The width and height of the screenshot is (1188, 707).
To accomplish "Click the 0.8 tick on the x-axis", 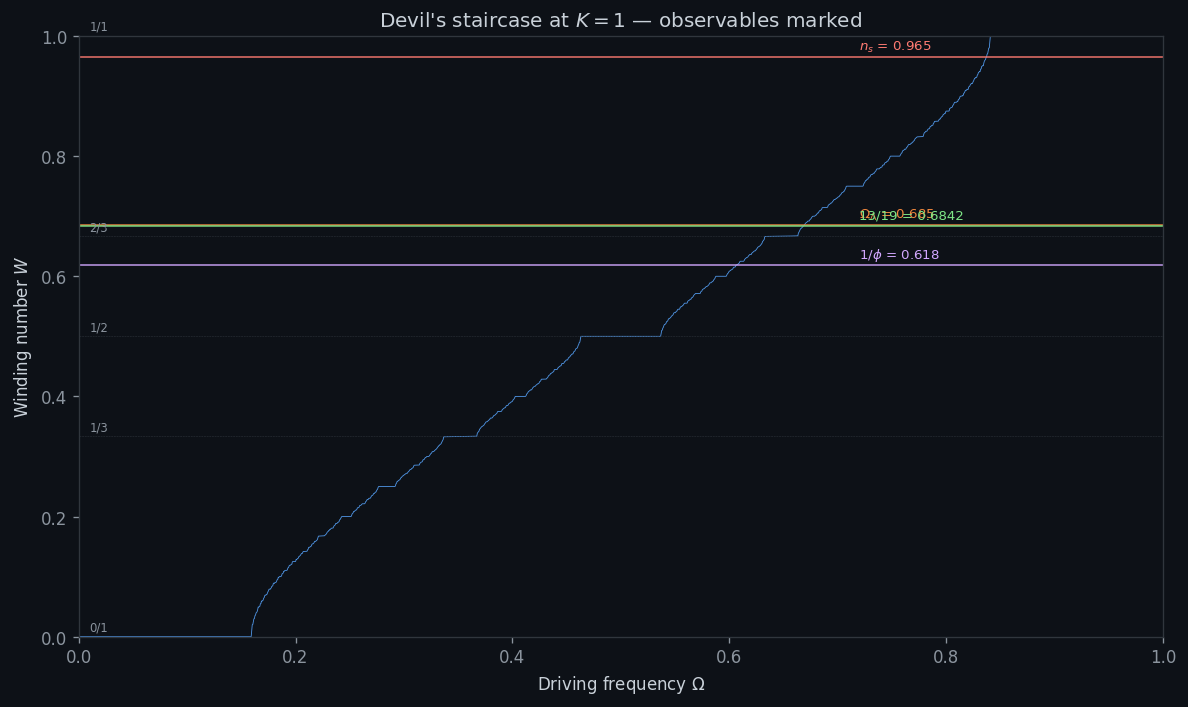I will (x=946, y=657).
